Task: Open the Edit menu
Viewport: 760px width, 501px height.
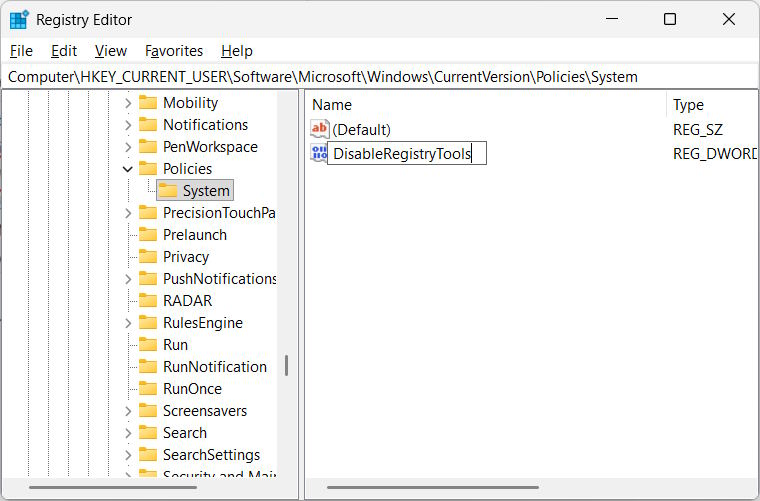Action: [64, 51]
